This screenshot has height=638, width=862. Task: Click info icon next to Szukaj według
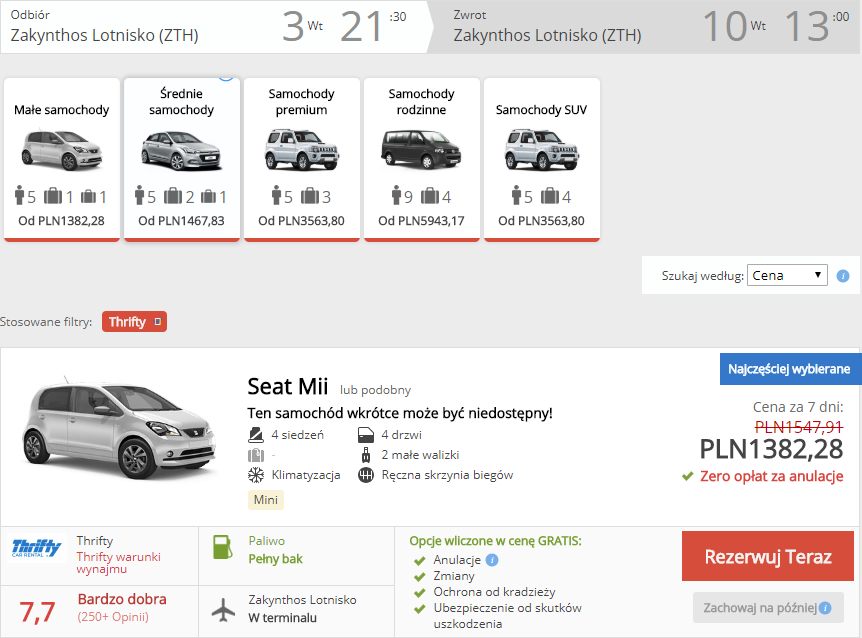coord(843,276)
